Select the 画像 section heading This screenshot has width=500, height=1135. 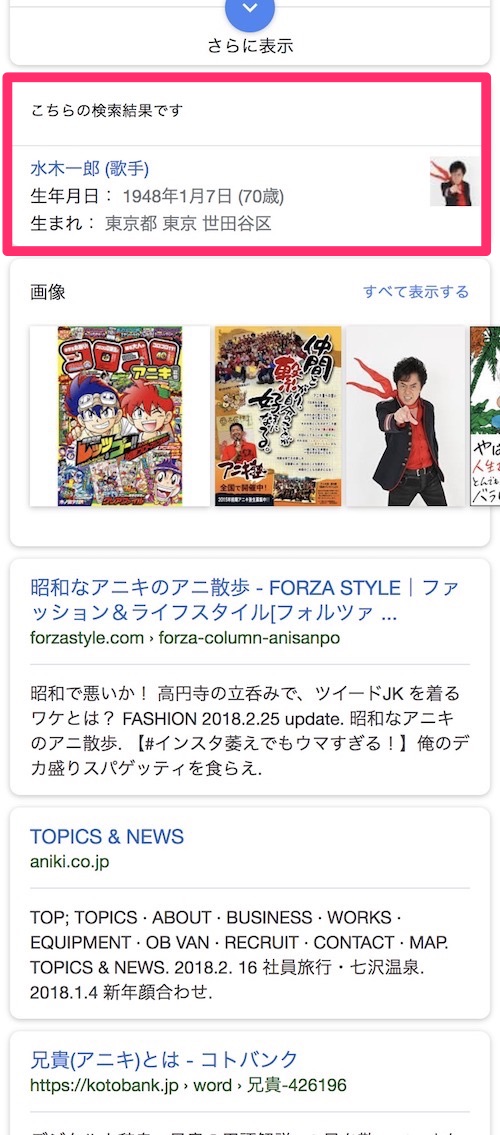point(48,292)
